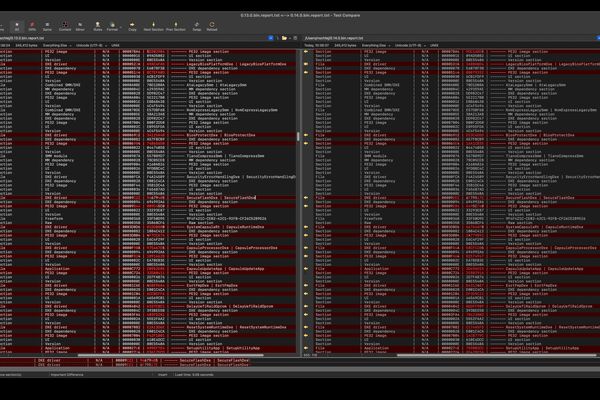The width and height of the screenshot is (600, 400).
Task: Click copy arrow for ResetSystemRuntimeDxe row
Action: coord(306,327)
